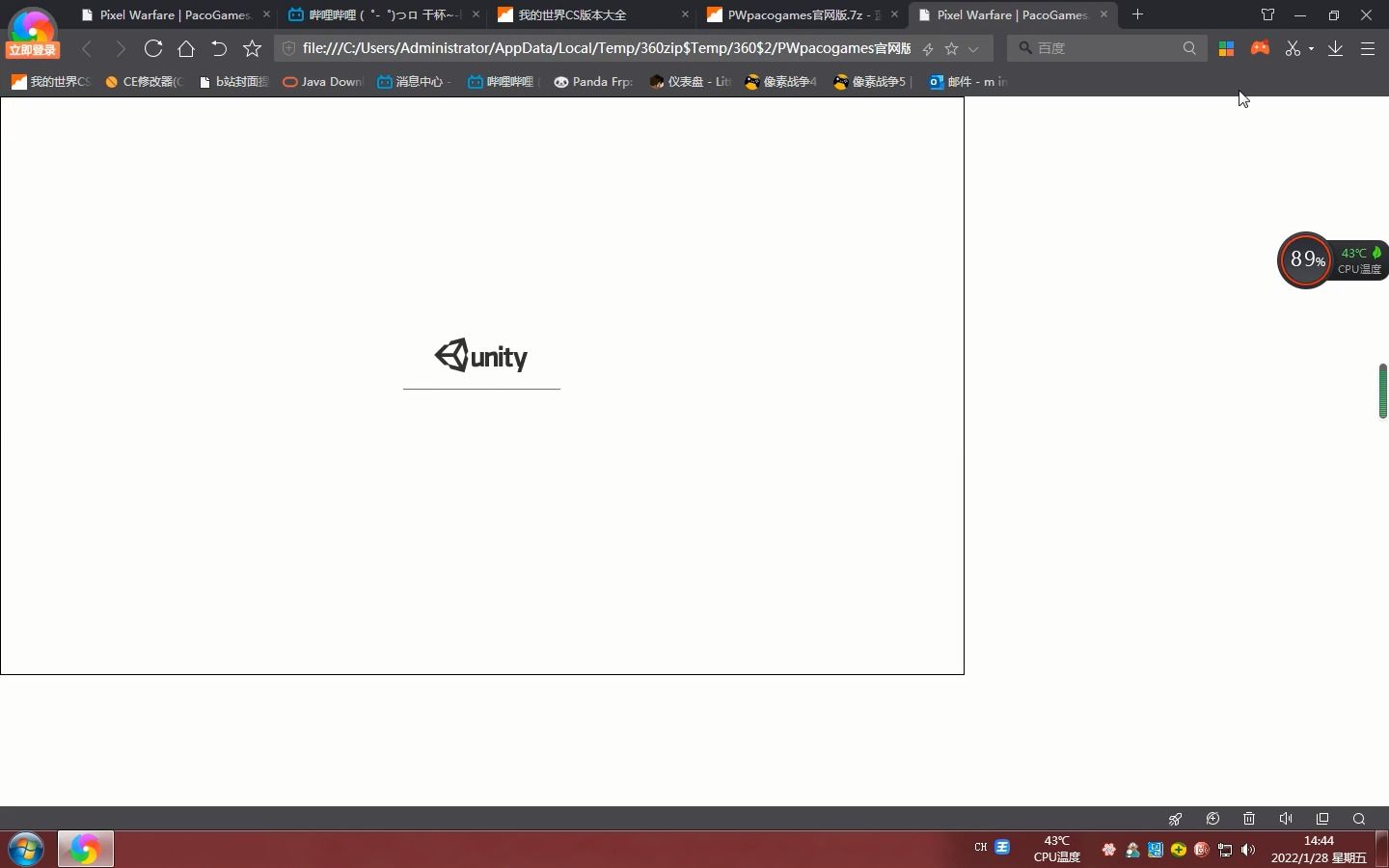Open the 像素战争5 bookmark
The height and width of the screenshot is (868, 1389).
click(872, 82)
